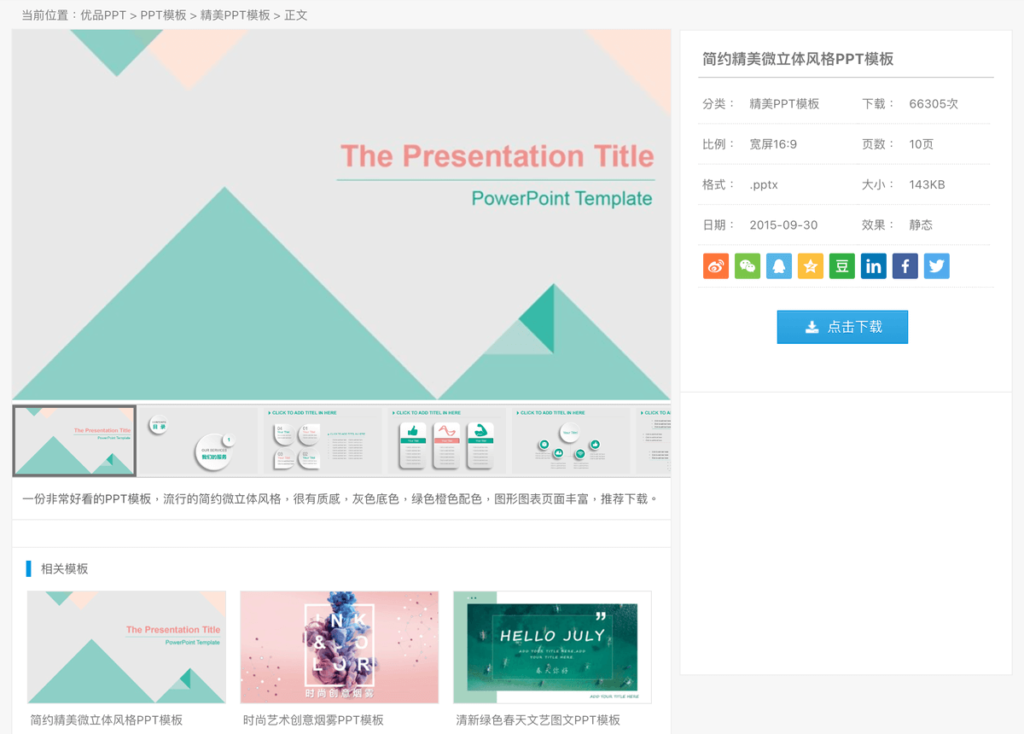Share on LinkedIn icon
Viewport: 1024px width, 734px height.
[873, 266]
